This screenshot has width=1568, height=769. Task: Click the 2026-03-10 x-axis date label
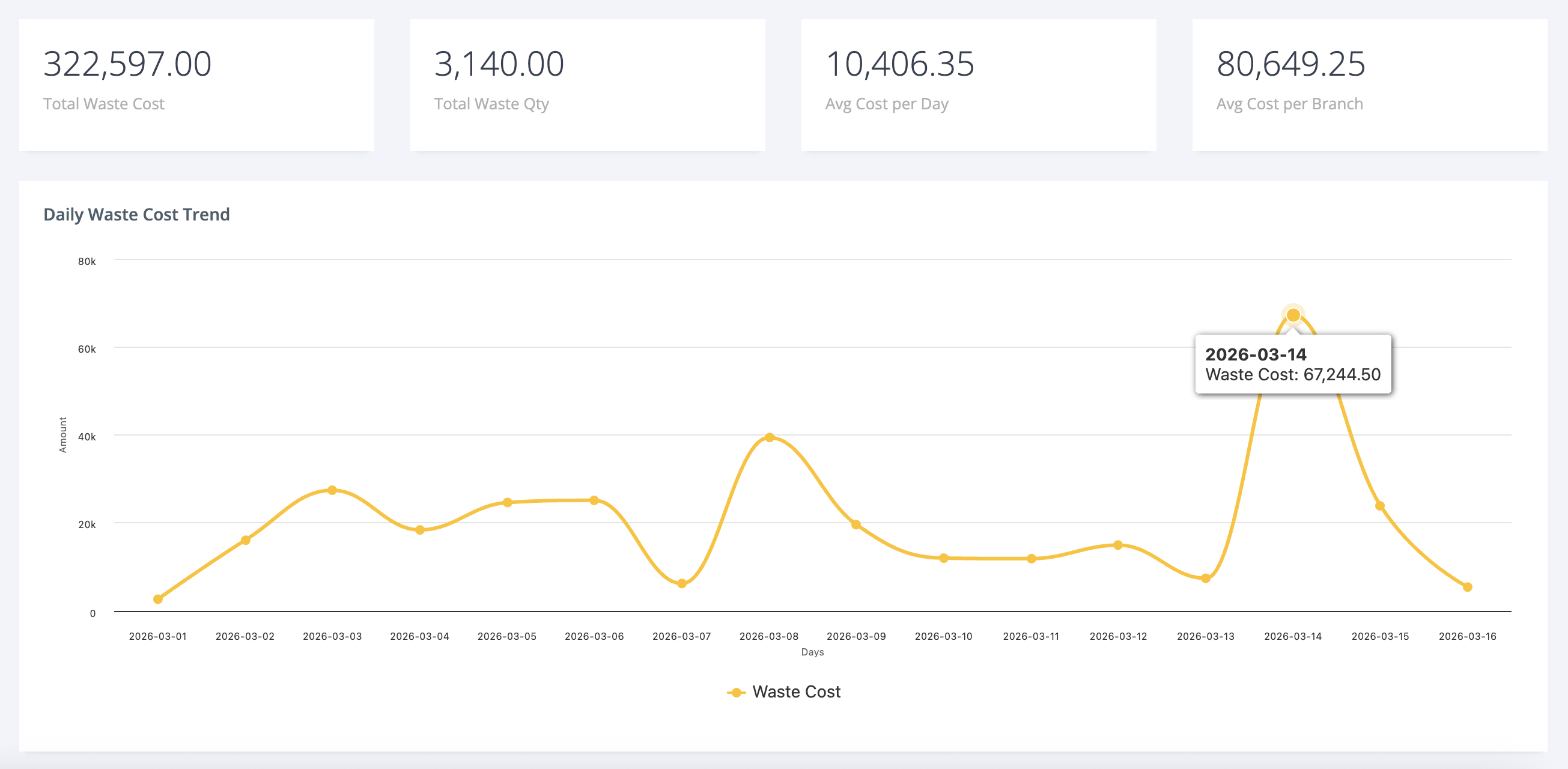tap(943, 636)
